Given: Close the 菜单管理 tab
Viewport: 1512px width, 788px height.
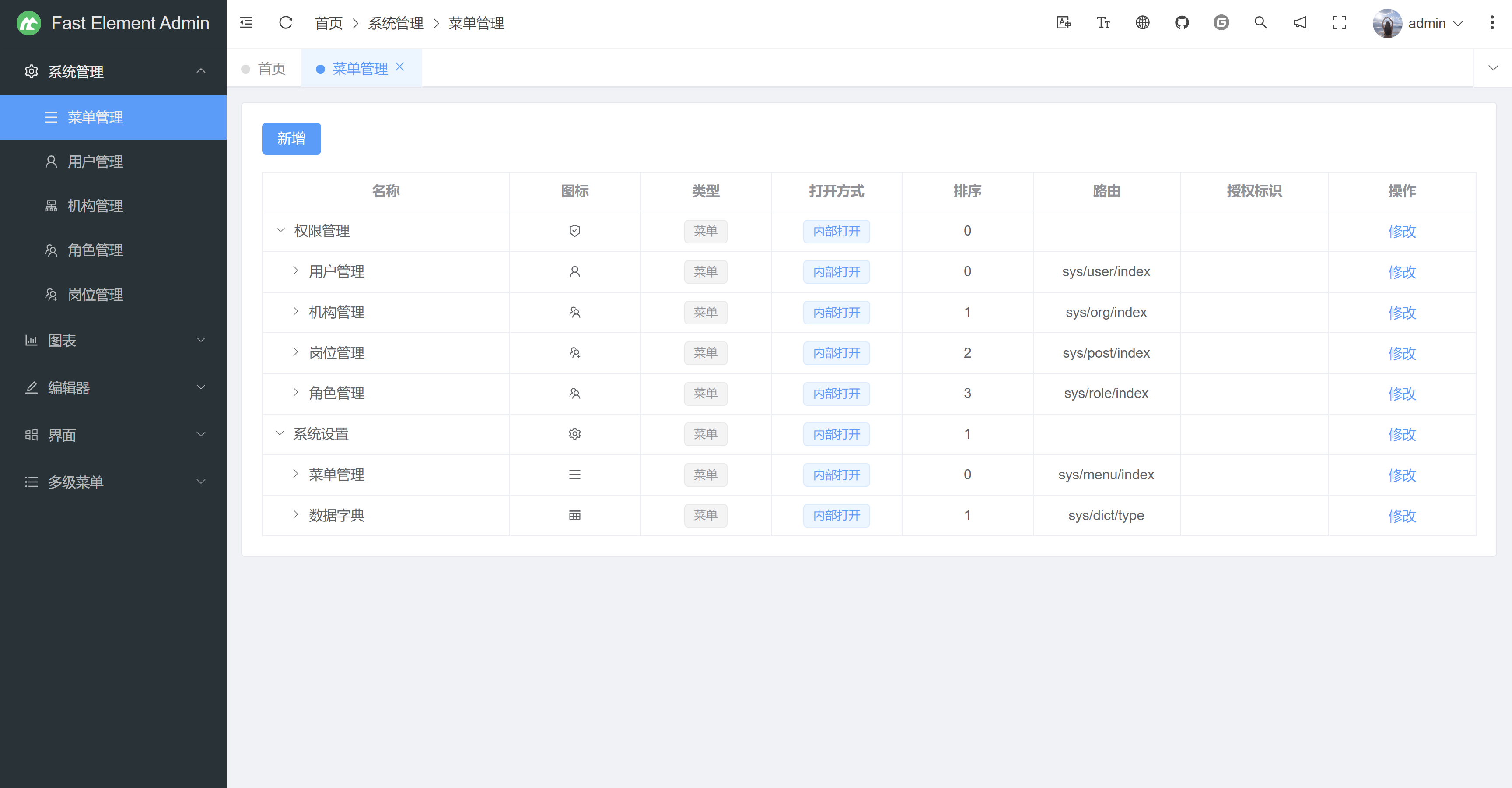Looking at the screenshot, I should point(400,67).
